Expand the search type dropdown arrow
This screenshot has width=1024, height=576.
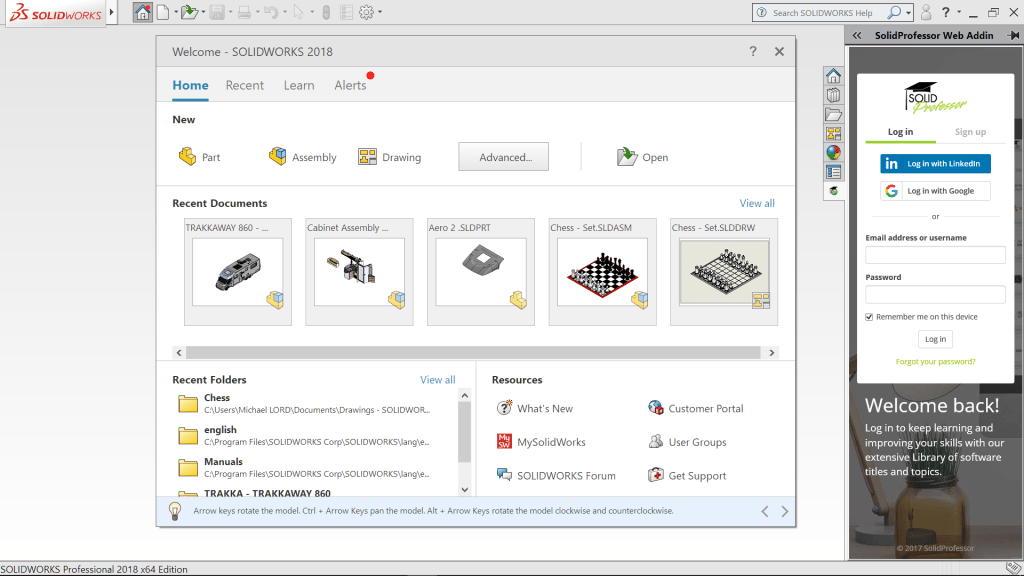point(908,13)
